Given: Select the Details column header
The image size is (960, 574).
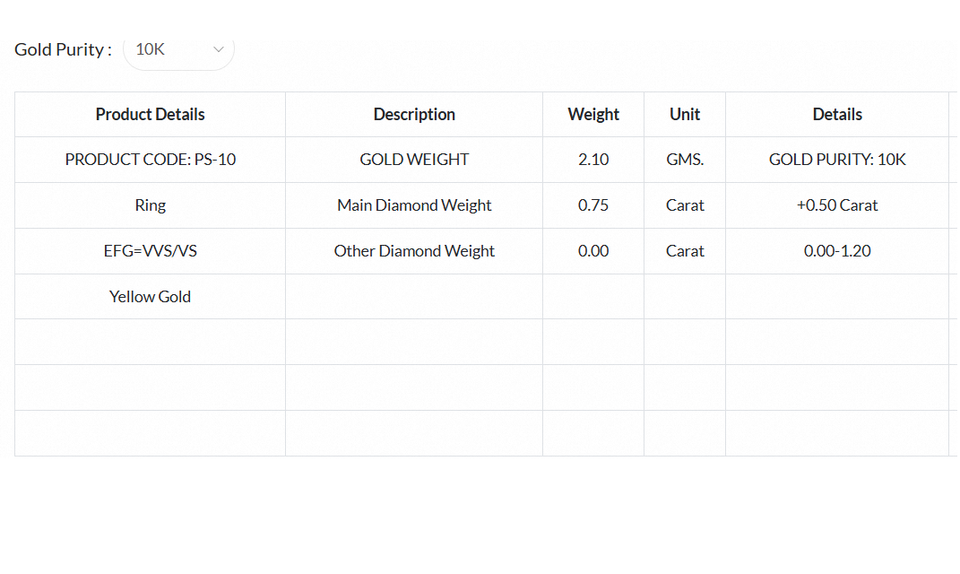Looking at the screenshot, I should pos(837,114).
